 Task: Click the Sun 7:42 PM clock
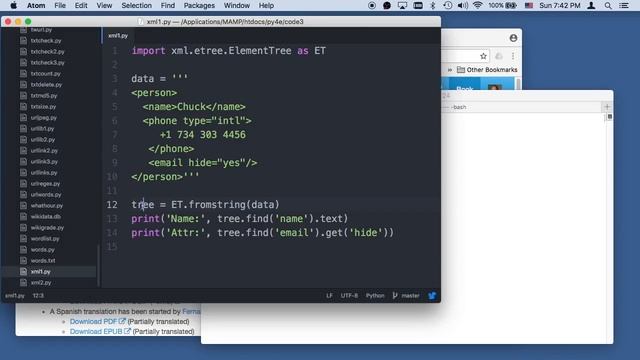tap(560, 6)
